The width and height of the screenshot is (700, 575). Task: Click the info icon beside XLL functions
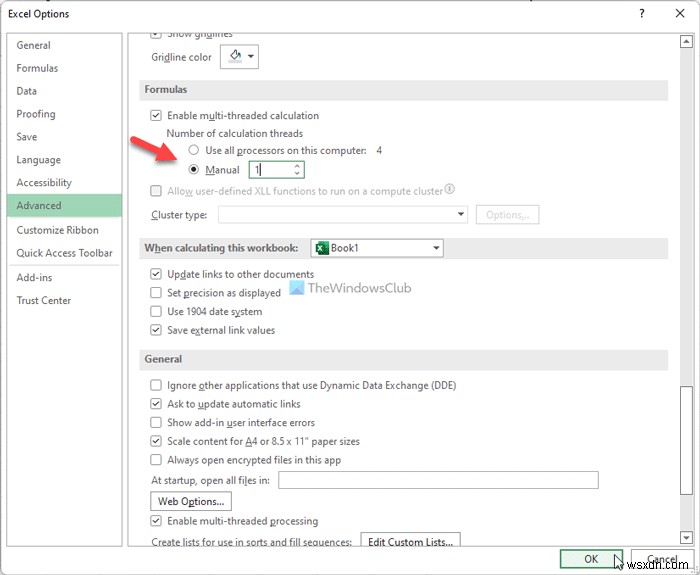tap(450, 189)
